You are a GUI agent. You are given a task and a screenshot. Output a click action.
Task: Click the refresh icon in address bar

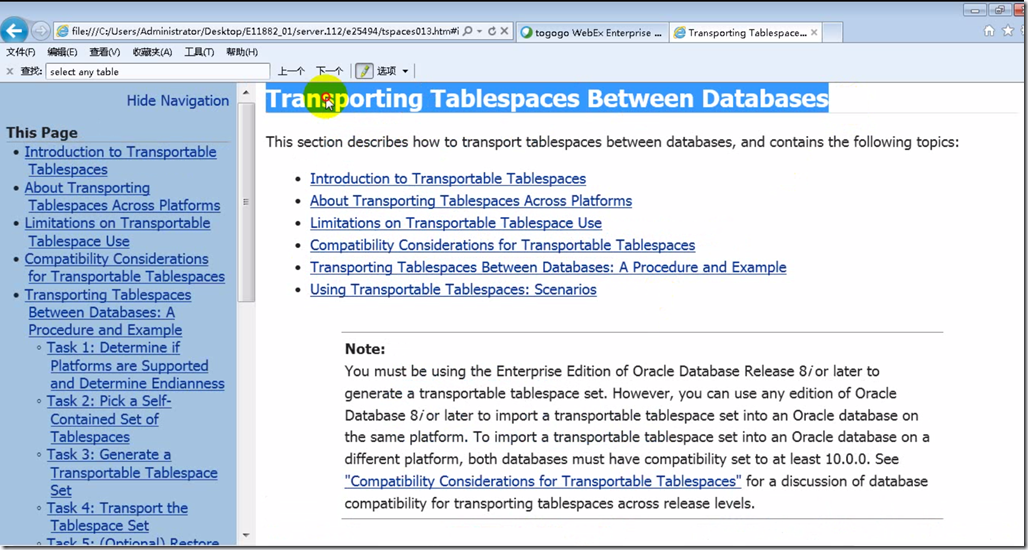[x=491, y=31]
